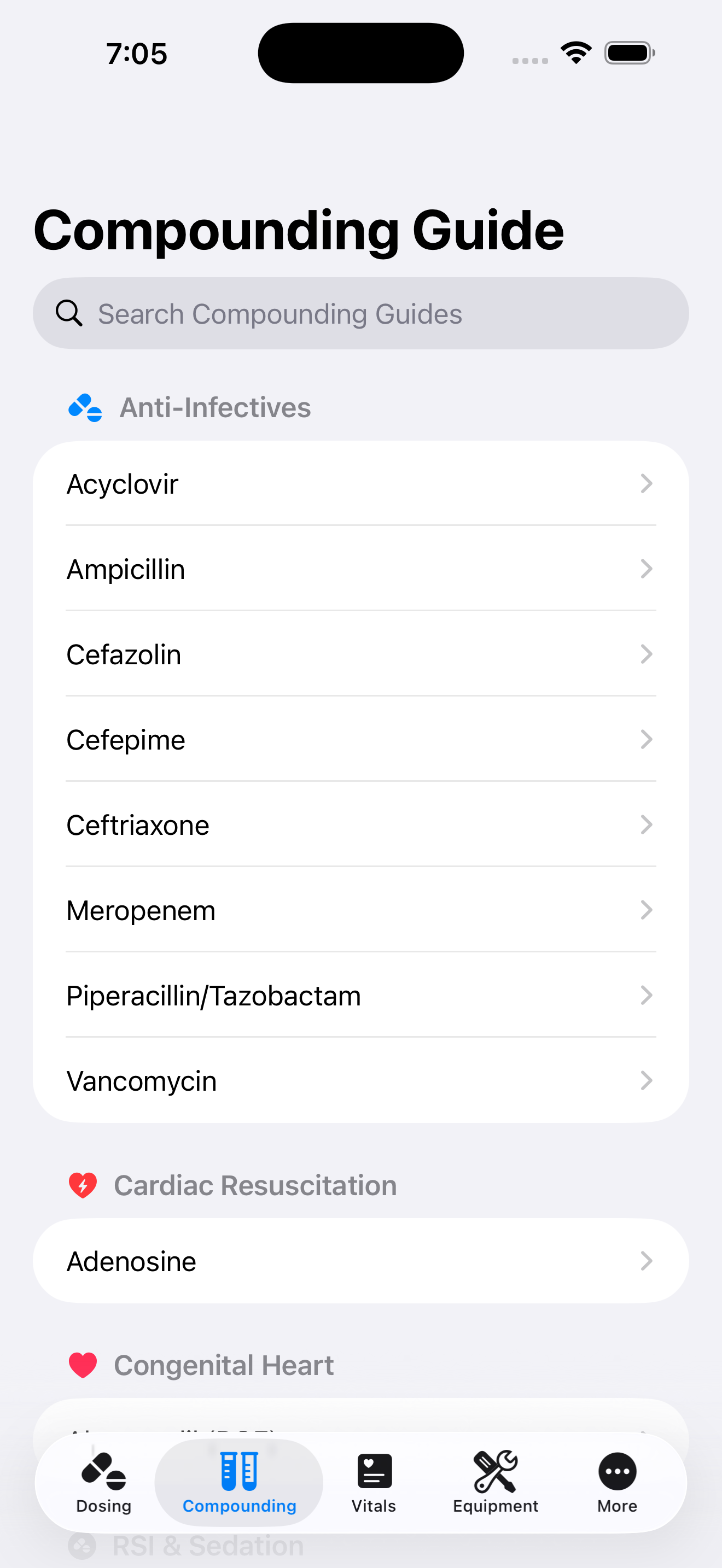Tap the Dosing pills tab icon

(x=103, y=1471)
